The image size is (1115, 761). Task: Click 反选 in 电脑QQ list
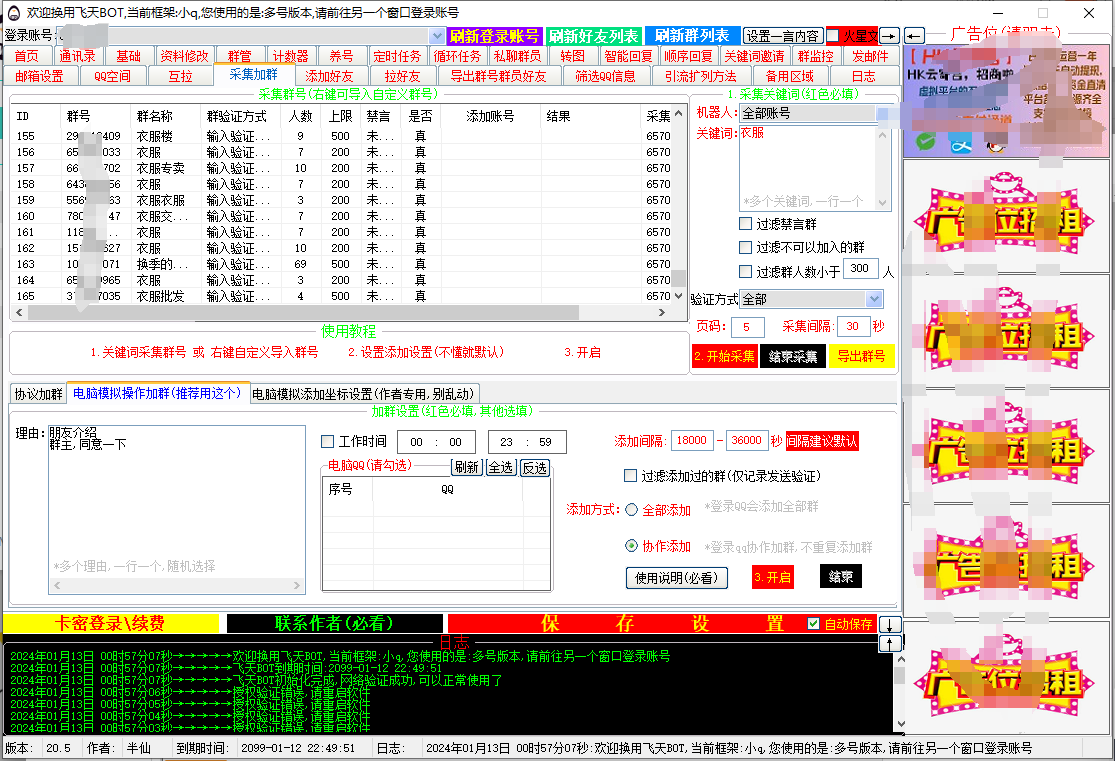(x=535, y=467)
